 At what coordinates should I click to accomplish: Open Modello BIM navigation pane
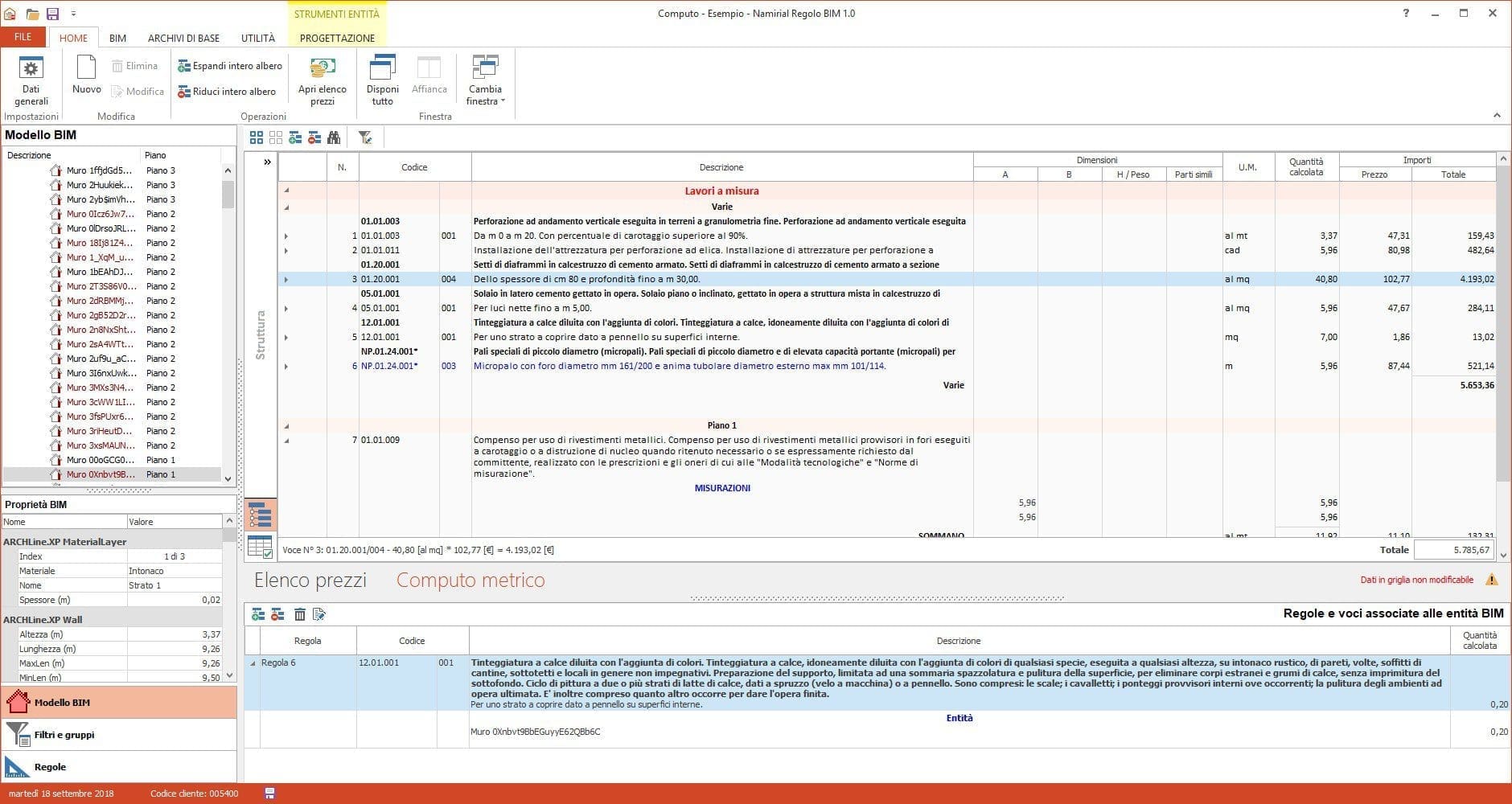[x=119, y=702]
